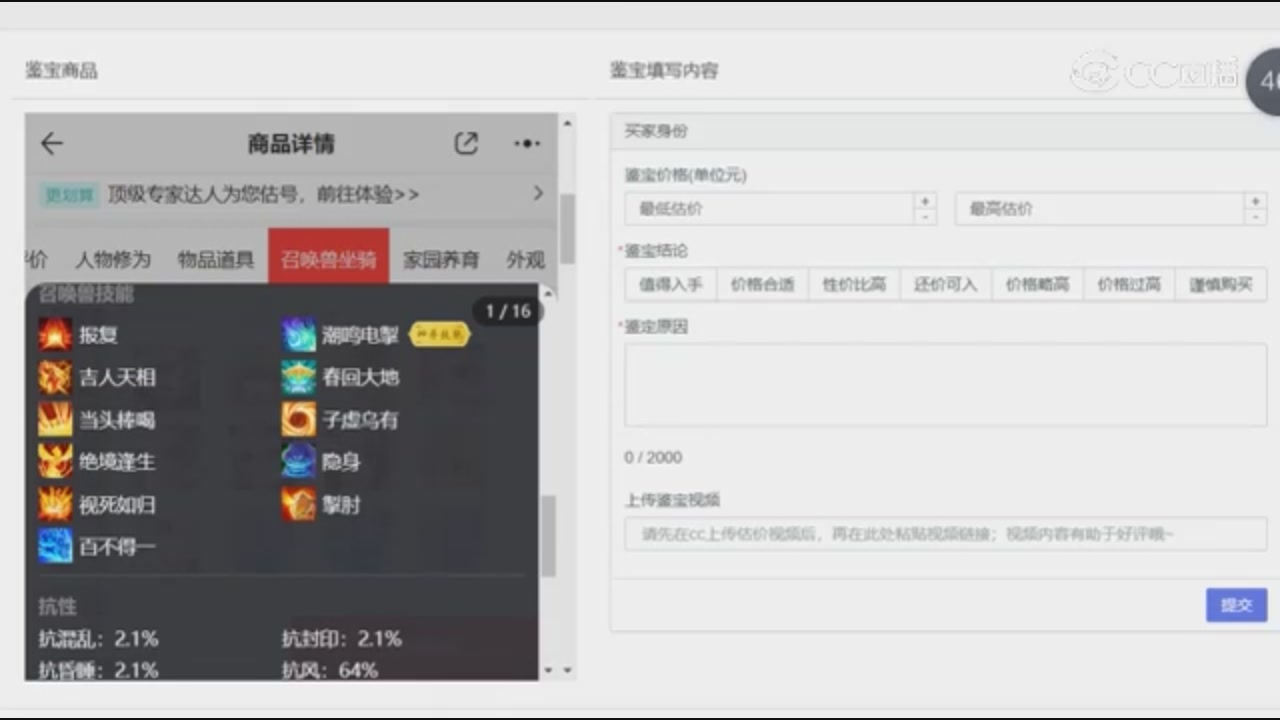Select 价格略高 conclusion option
This screenshot has width=1280, height=720.
(1038, 285)
